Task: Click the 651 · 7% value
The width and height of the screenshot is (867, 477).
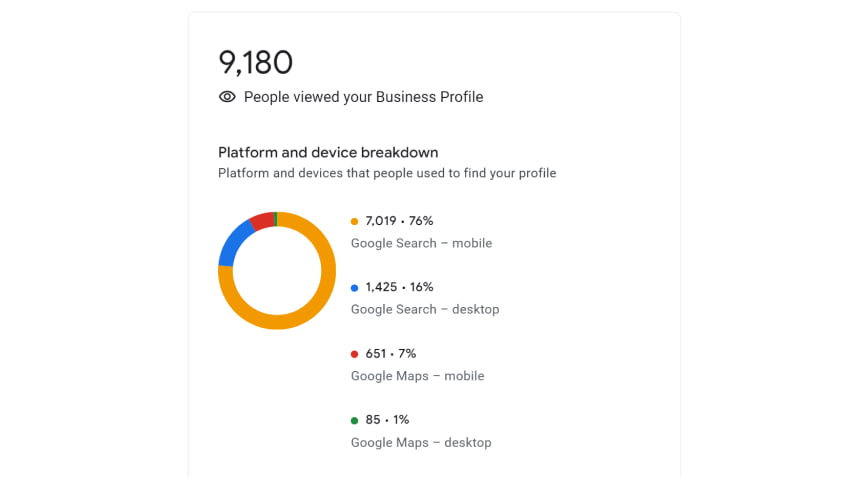Action: [x=390, y=354]
